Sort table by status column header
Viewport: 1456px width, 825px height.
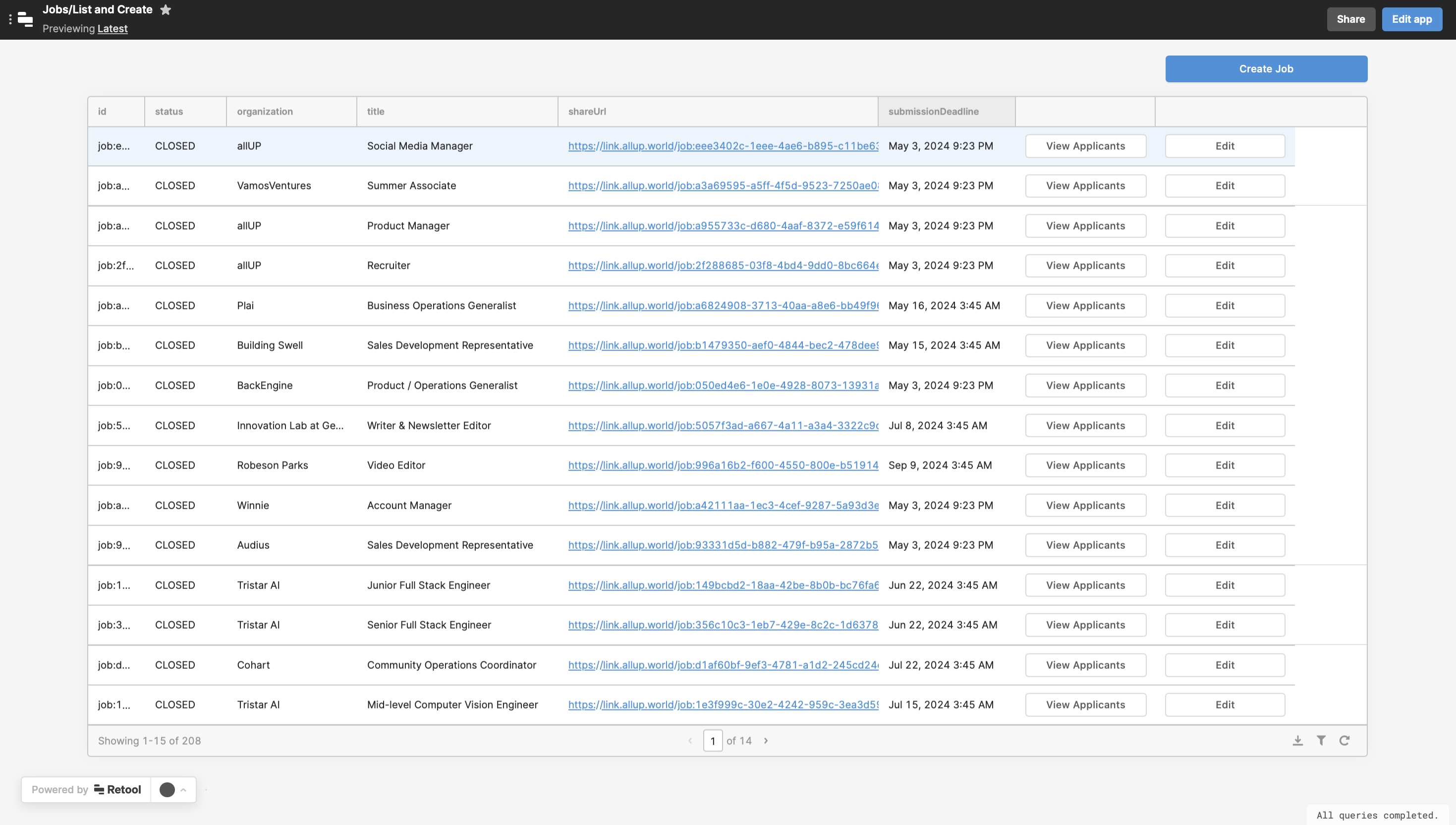pos(169,112)
